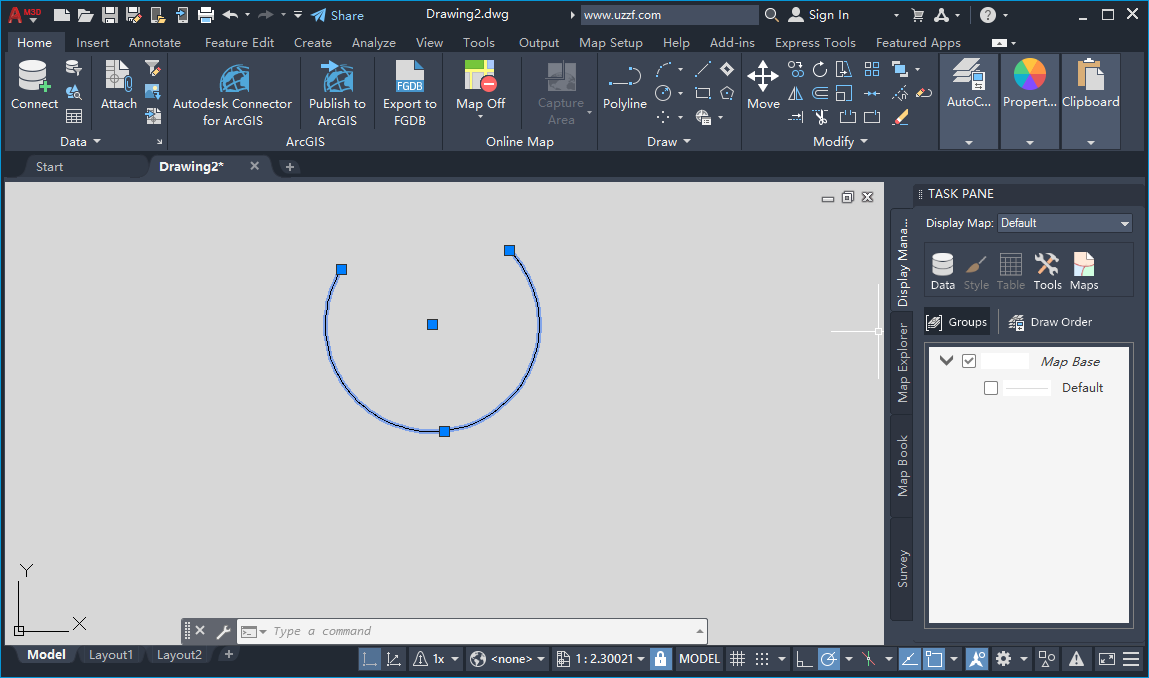Open the Display Map dropdown
This screenshot has height=678, width=1149.
[x=1064, y=222]
